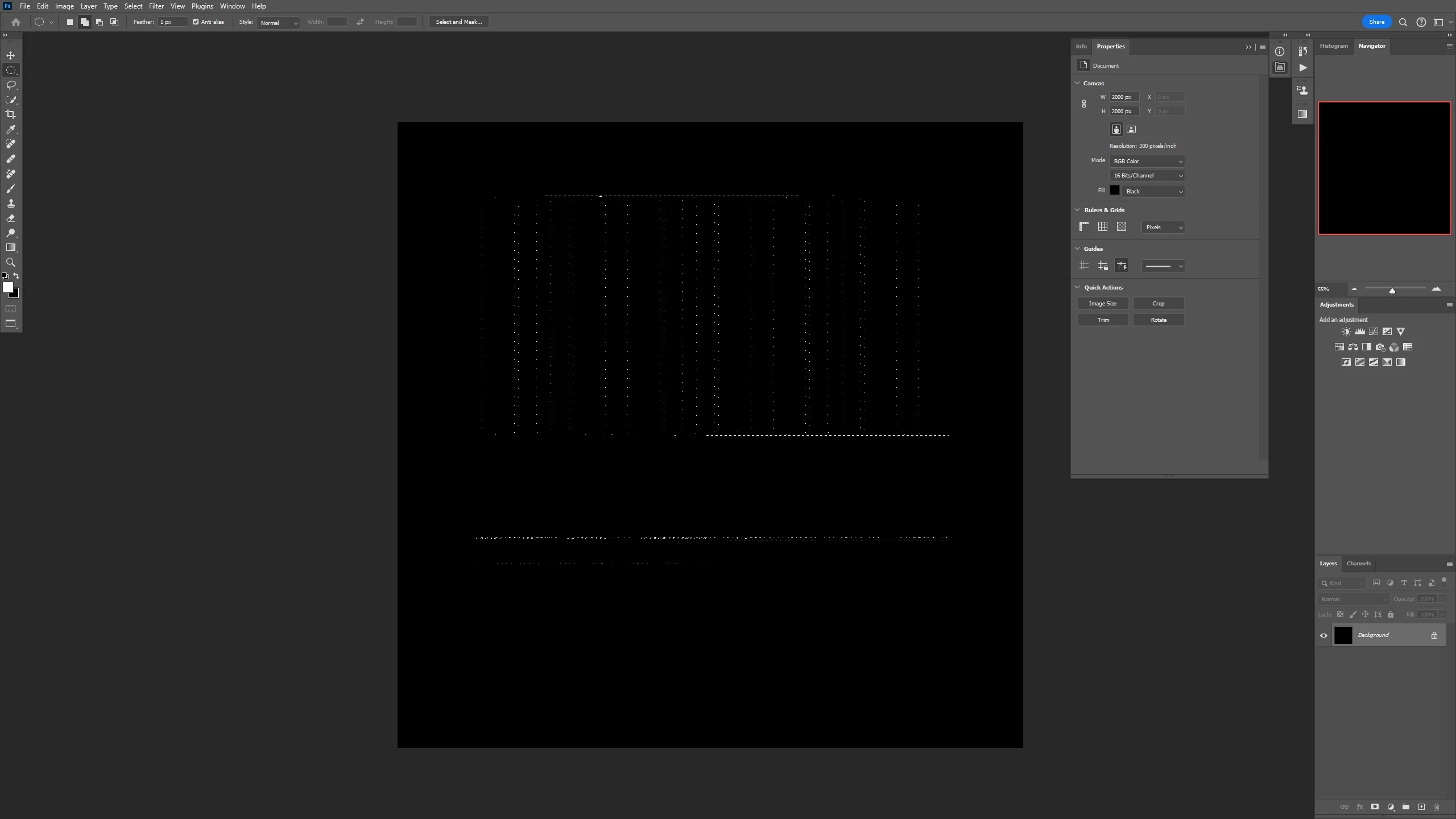Select the Crop tool

coord(11,114)
